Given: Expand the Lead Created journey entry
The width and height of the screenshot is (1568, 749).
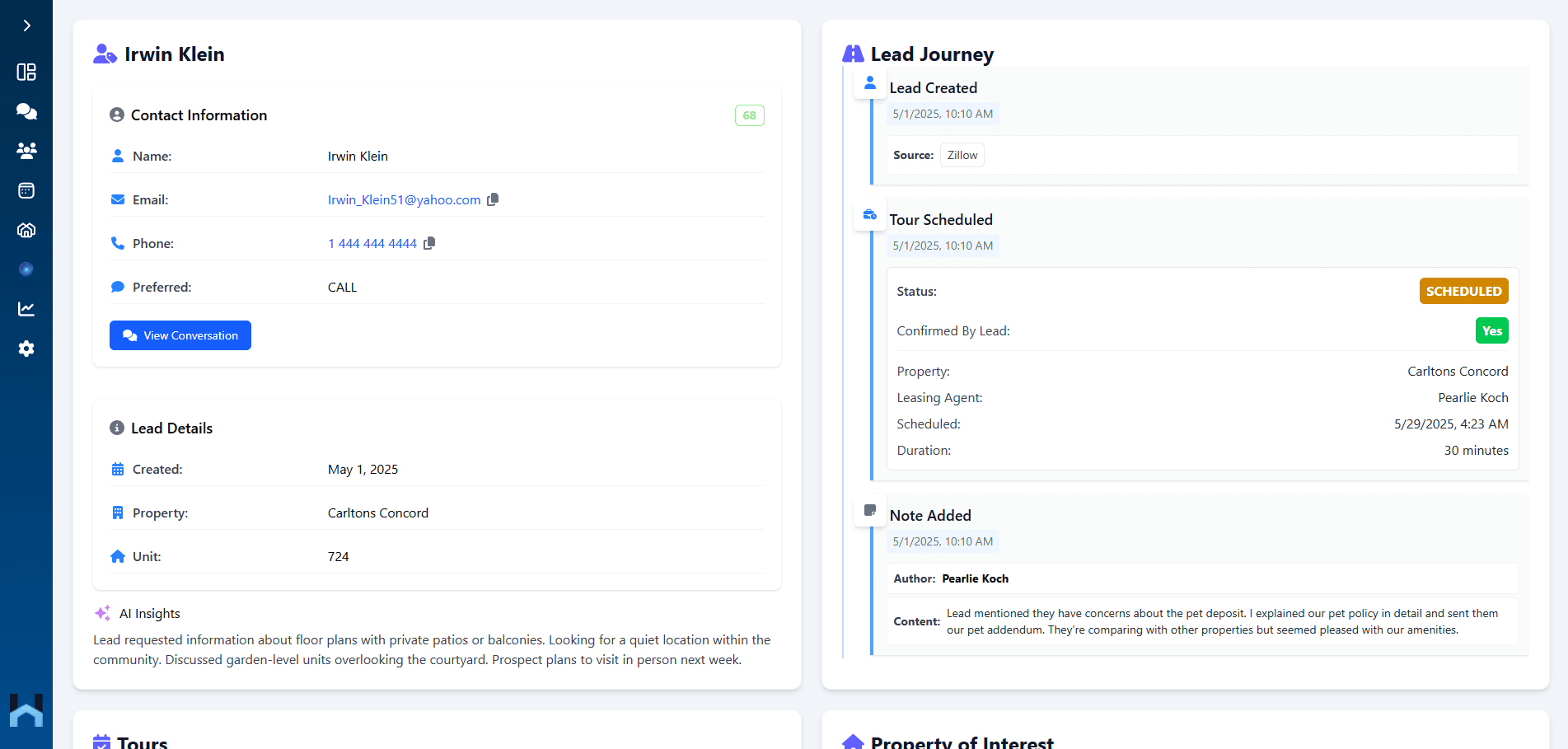Looking at the screenshot, I should coord(934,87).
